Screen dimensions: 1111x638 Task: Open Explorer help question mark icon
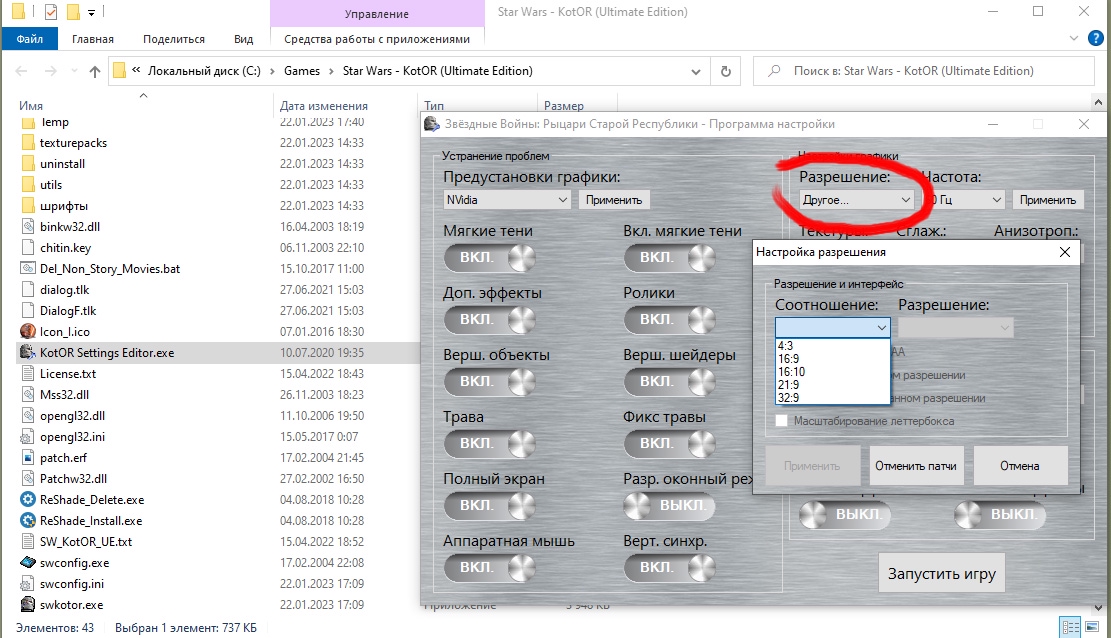pyautogui.click(x=1095, y=38)
